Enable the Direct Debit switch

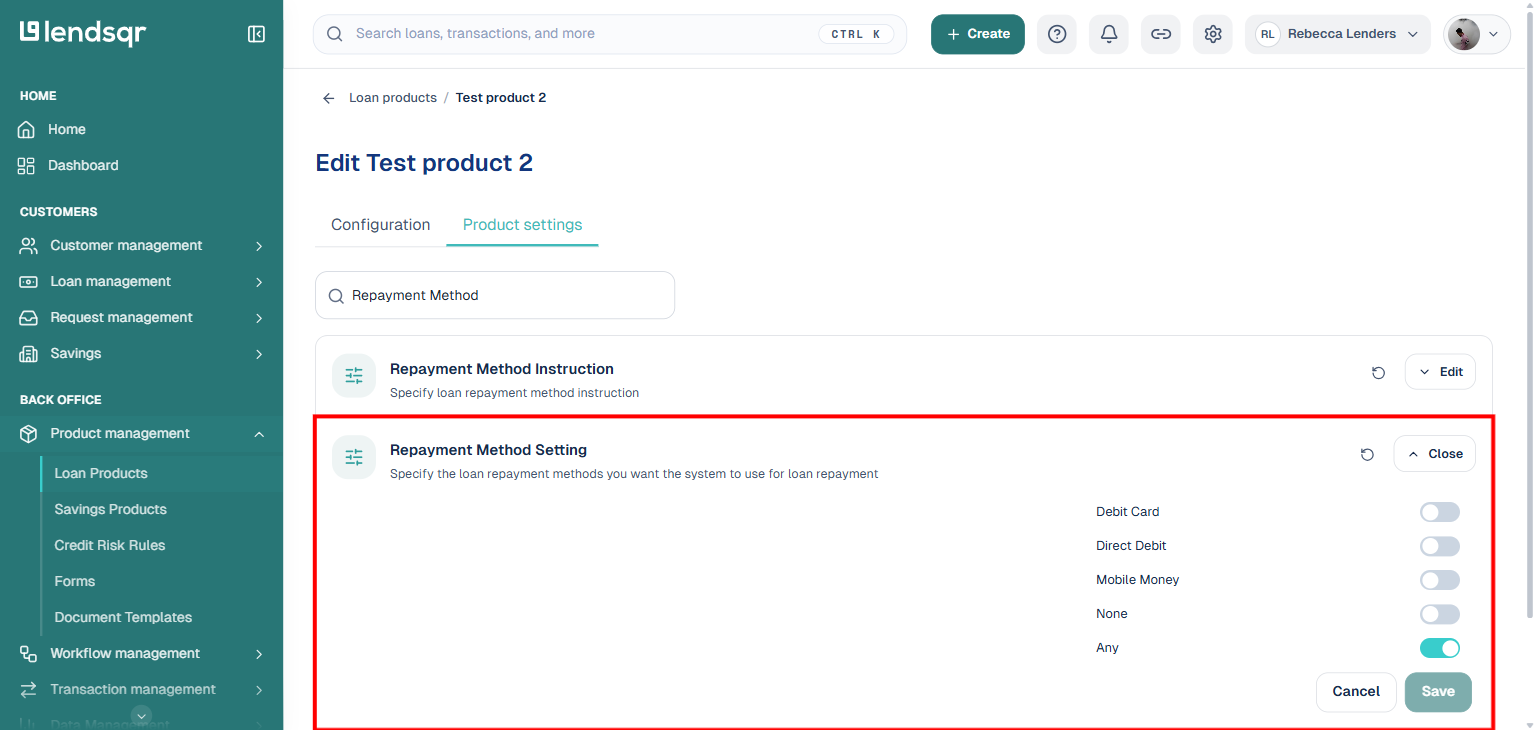click(1440, 546)
